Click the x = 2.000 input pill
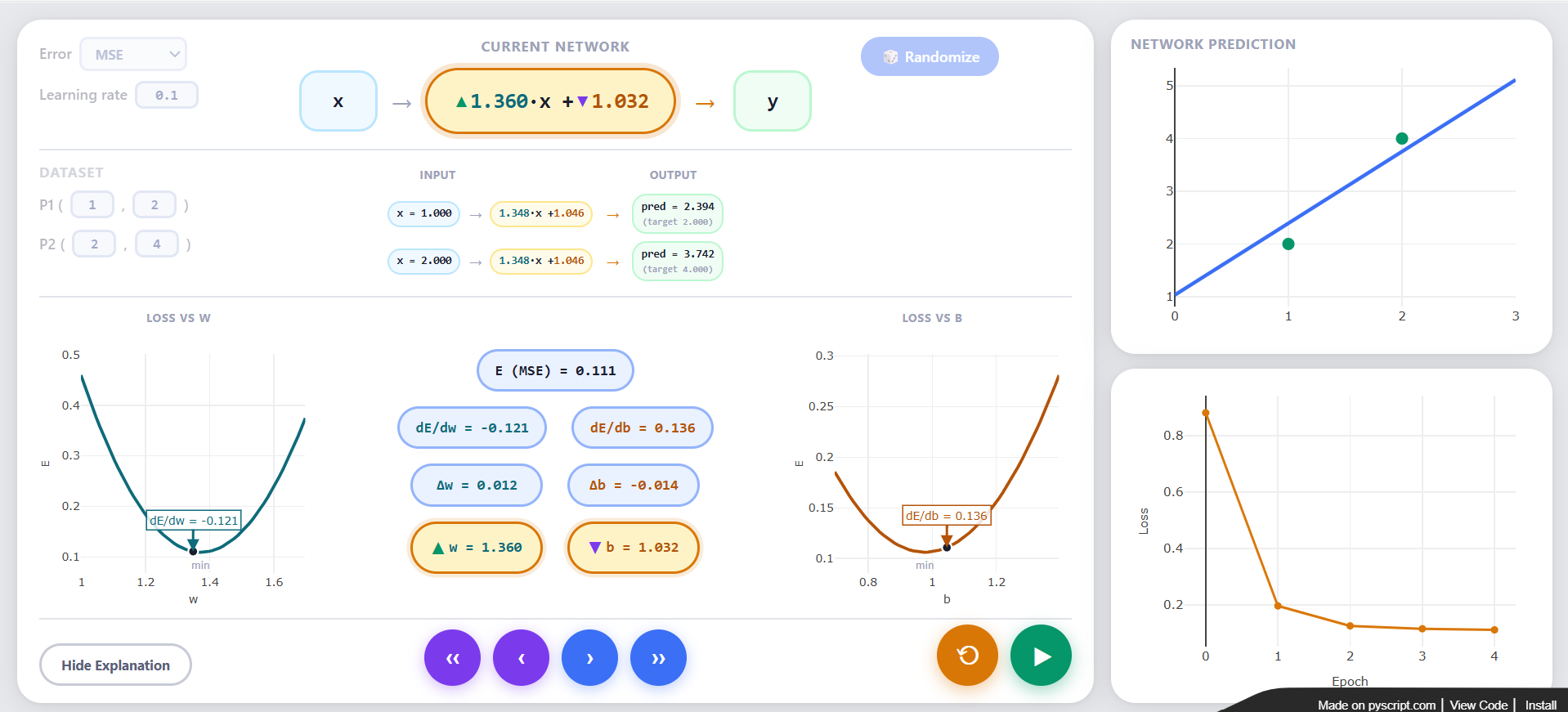This screenshot has width=1568, height=712. tap(423, 261)
